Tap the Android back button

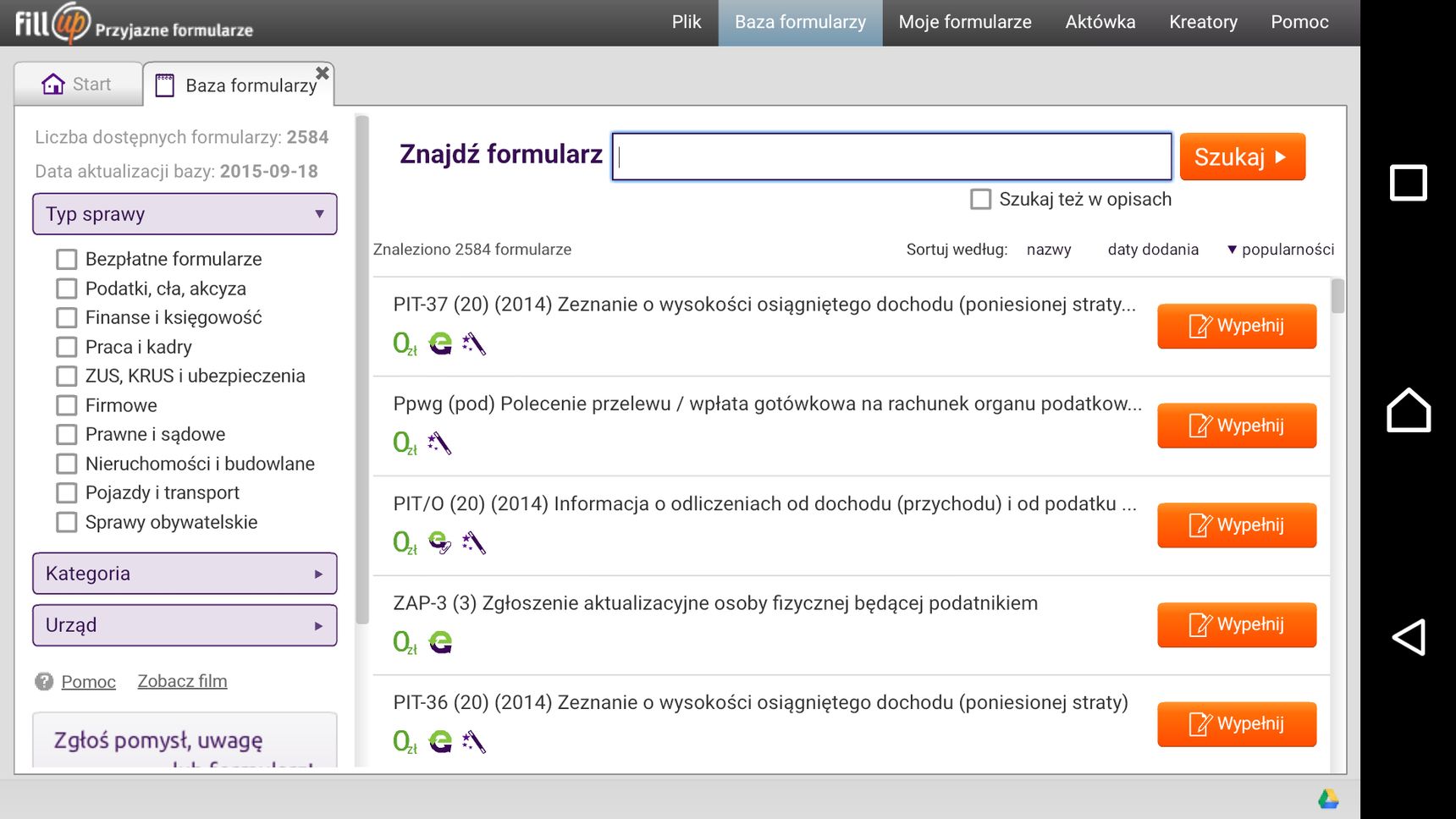[1409, 637]
